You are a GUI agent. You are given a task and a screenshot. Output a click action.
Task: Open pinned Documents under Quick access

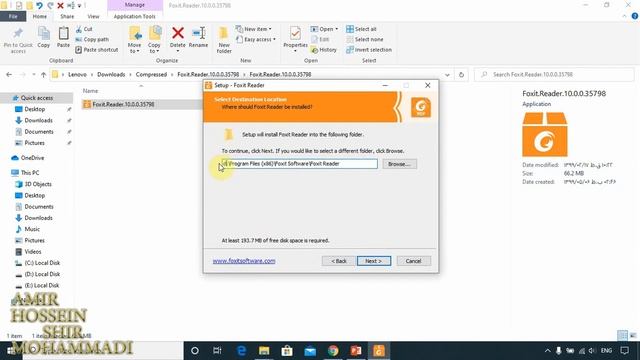coord(39,132)
